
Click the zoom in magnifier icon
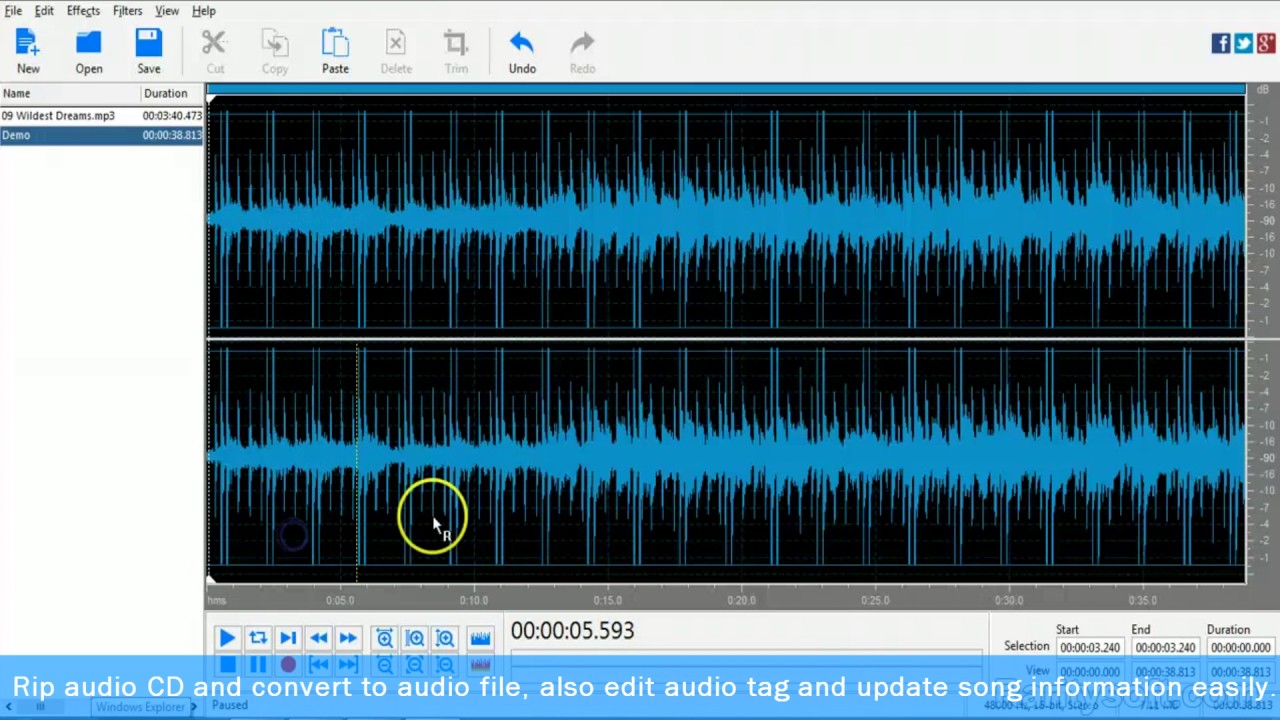point(385,638)
